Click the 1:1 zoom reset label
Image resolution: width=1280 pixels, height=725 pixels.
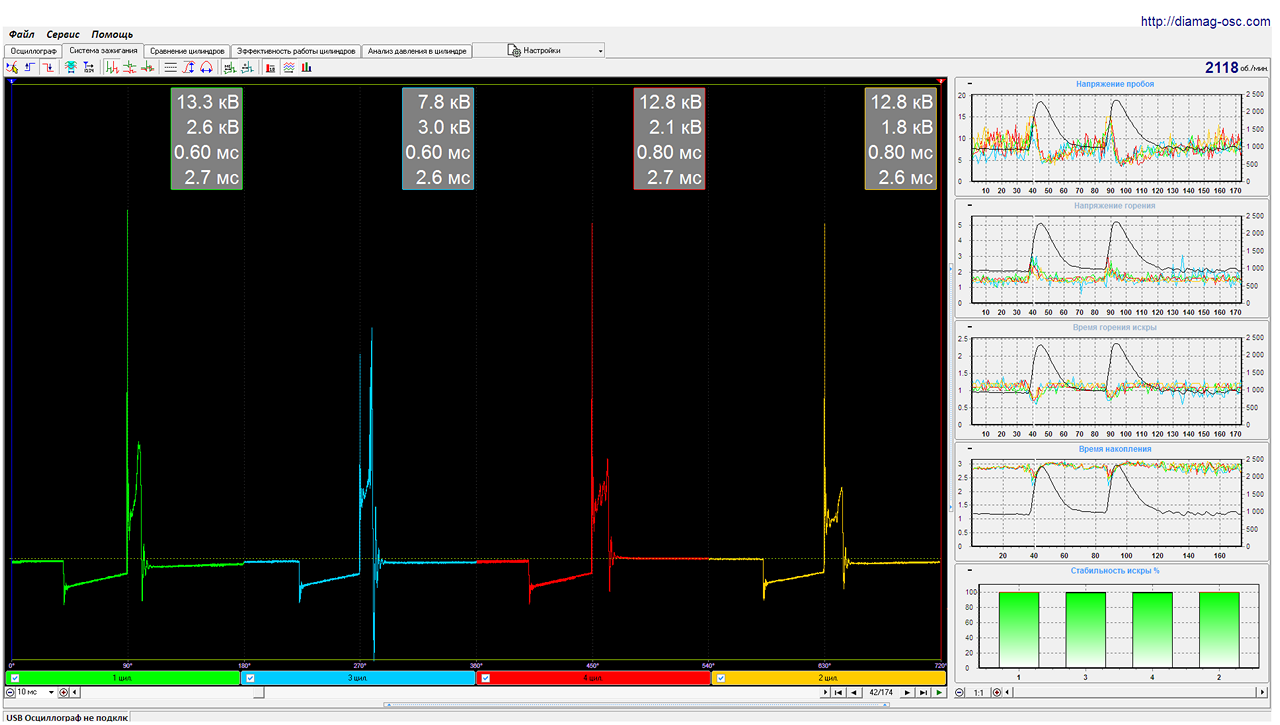click(979, 692)
